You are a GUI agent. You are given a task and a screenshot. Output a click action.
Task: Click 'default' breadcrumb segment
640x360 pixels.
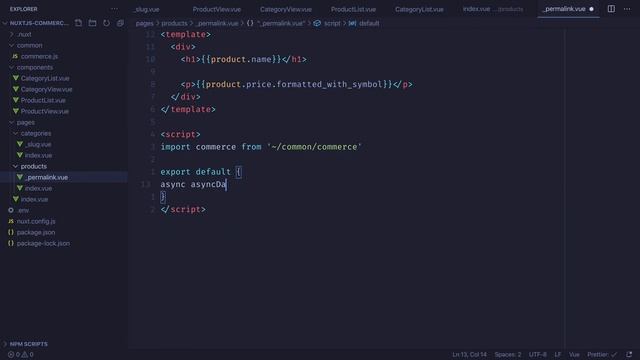tap(369, 23)
